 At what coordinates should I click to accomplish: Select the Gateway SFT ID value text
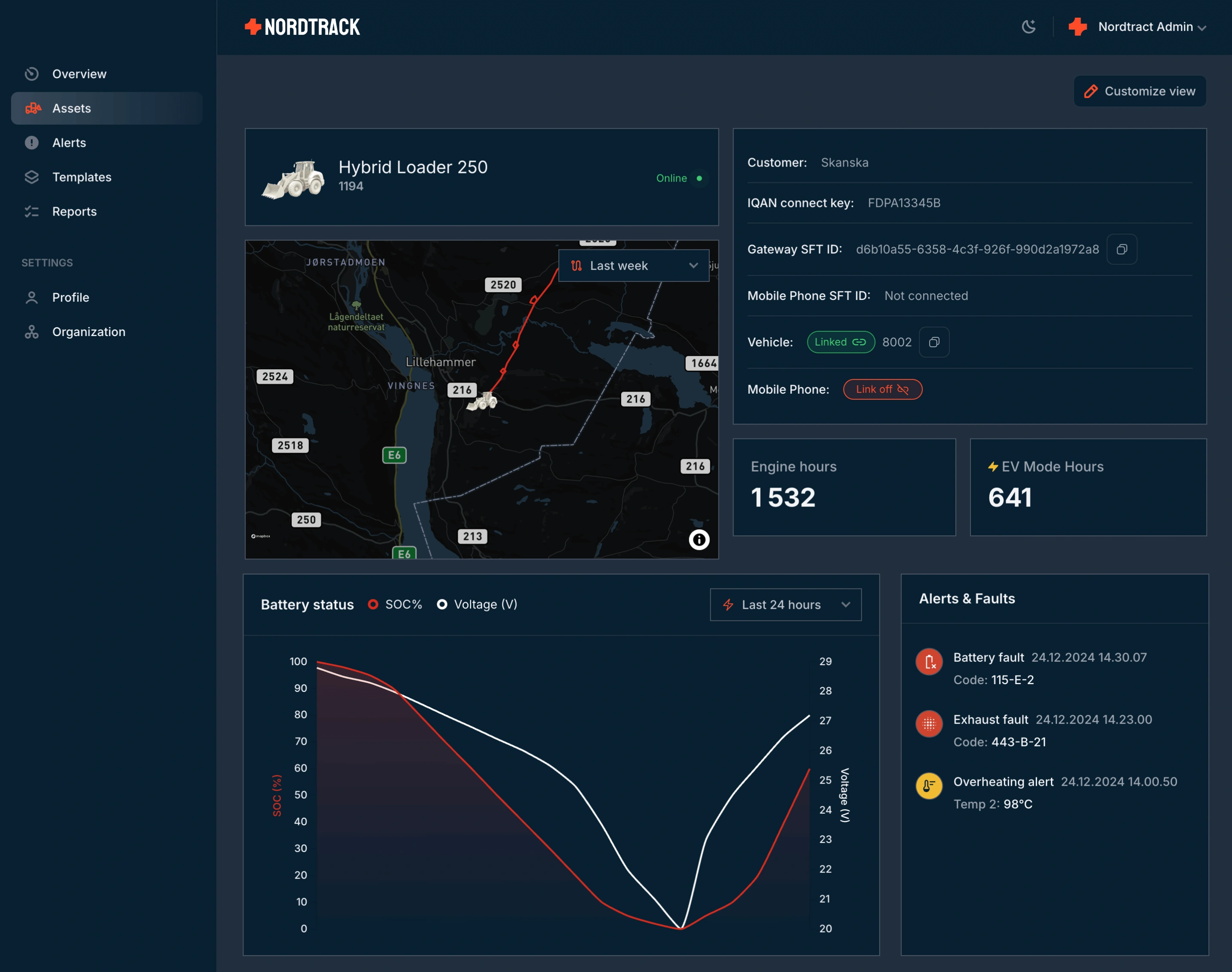[x=977, y=249]
